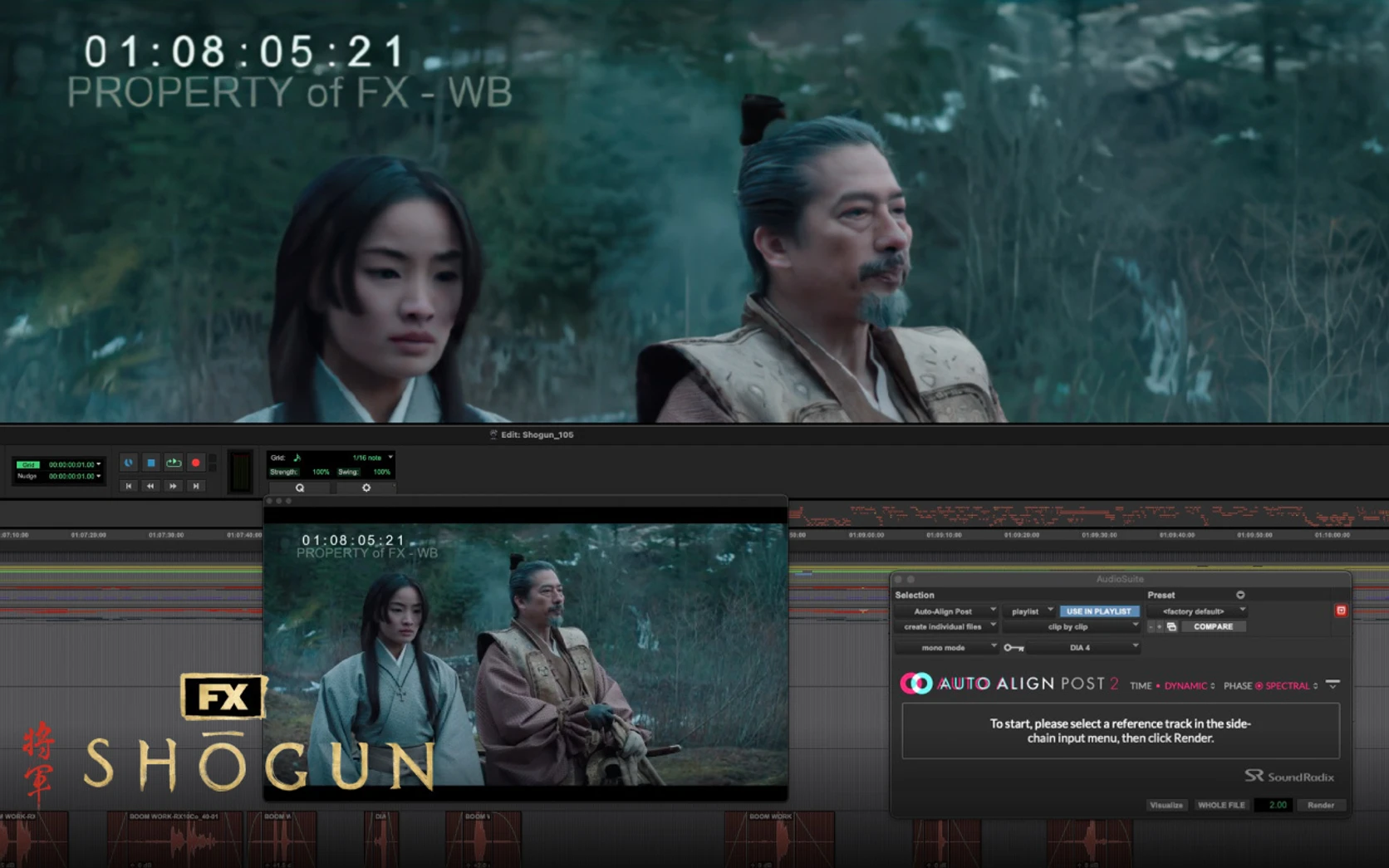The height and width of the screenshot is (868, 1389).
Task: Click the COMPARE button
Action: click(x=1213, y=627)
